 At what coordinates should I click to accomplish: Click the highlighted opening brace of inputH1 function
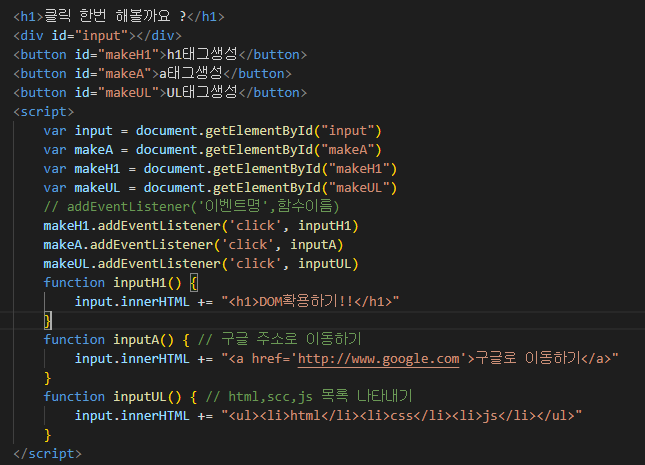[194, 283]
